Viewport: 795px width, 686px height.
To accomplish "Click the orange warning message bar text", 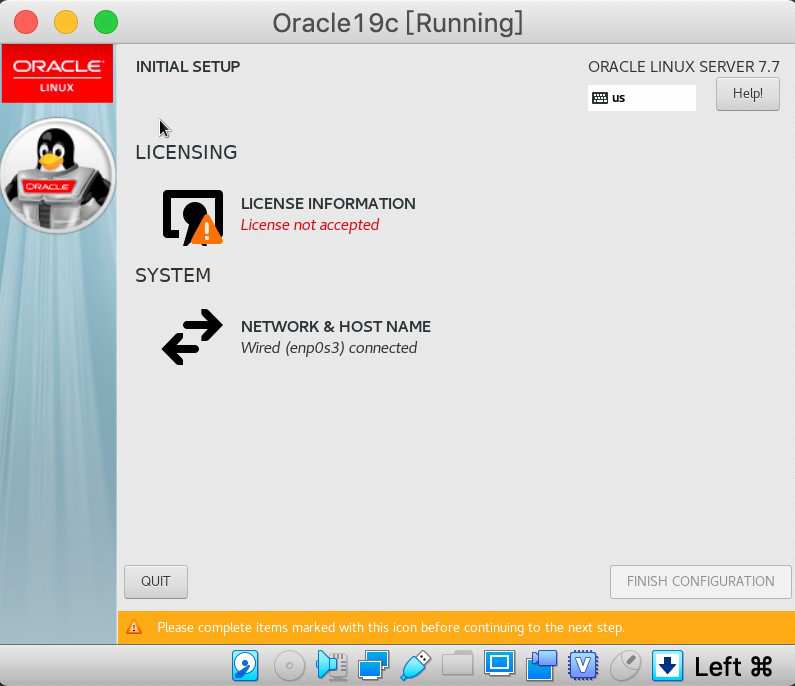I will pyautogui.click(x=391, y=628).
